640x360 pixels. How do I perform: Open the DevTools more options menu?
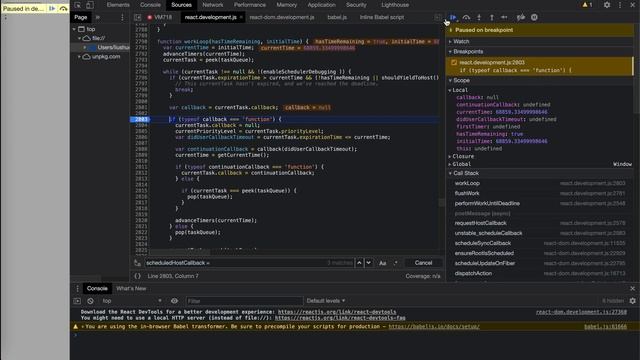point(620,5)
